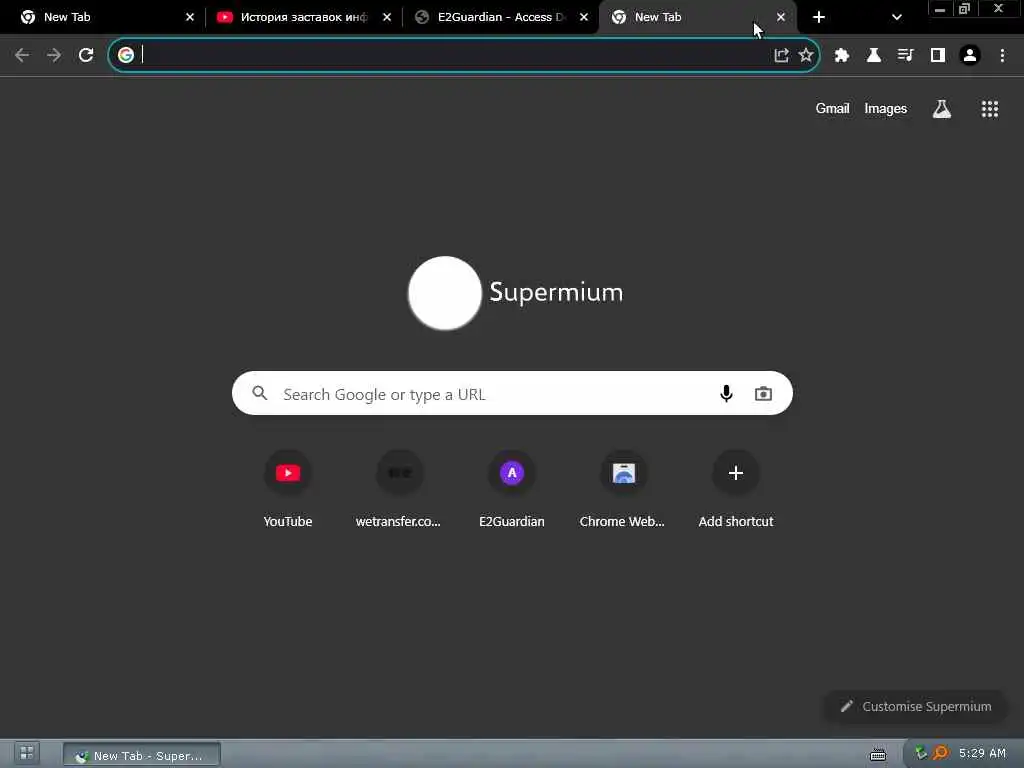Open the wetransfer.co... shortcut
The image size is (1024, 768).
click(x=399, y=489)
